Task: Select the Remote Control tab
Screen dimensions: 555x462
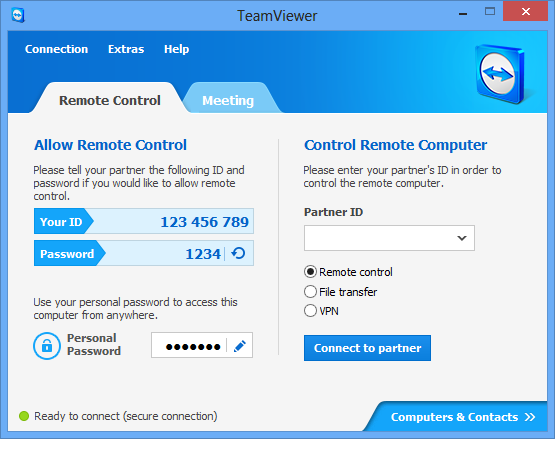Action: pyautogui.click(x=110, y=100)
